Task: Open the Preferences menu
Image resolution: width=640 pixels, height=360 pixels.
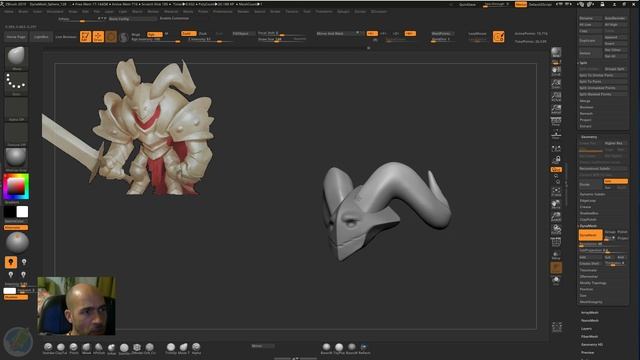Action: (x=222, y=12)
